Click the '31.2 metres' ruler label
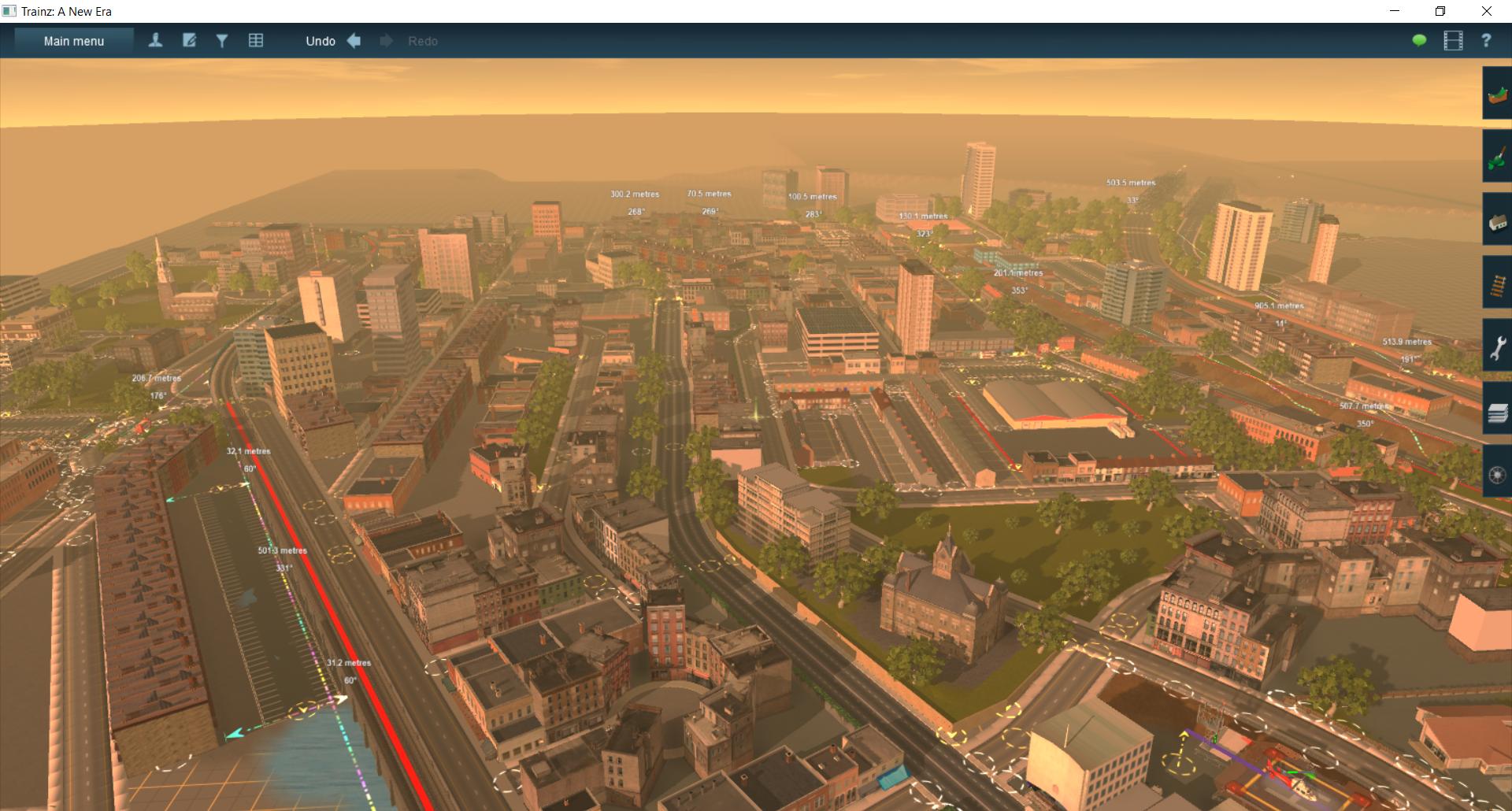1512x811 pixels. coord(349,663)
